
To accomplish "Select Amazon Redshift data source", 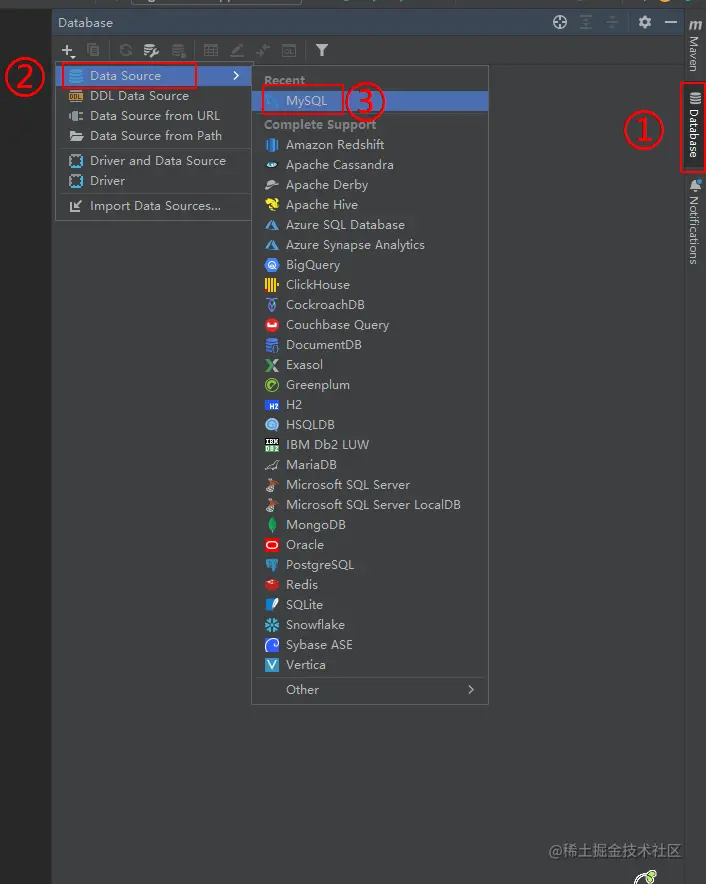I will [x=370, y=145].
